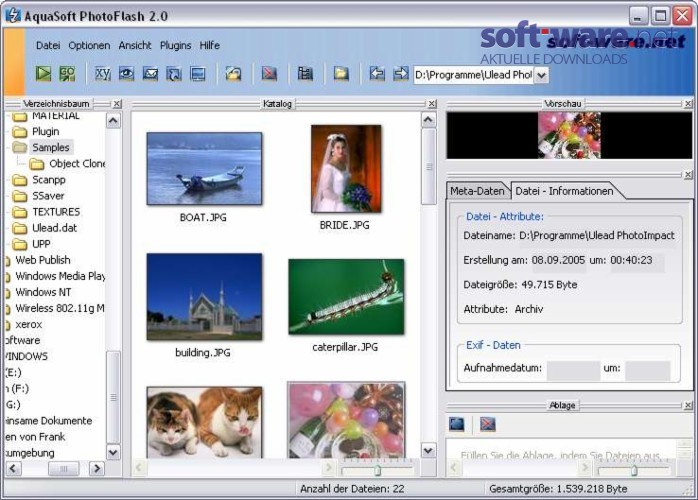Screen dimensions: 698x500
Task: Adjust the Katalog thumbnail size slider
Action: pos(377,470)
